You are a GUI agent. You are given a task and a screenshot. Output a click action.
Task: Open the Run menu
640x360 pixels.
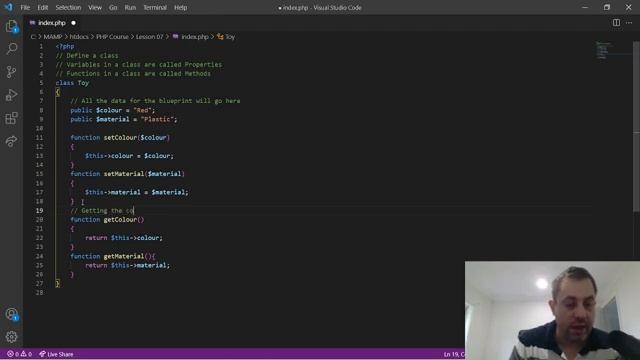coord(130,7)
